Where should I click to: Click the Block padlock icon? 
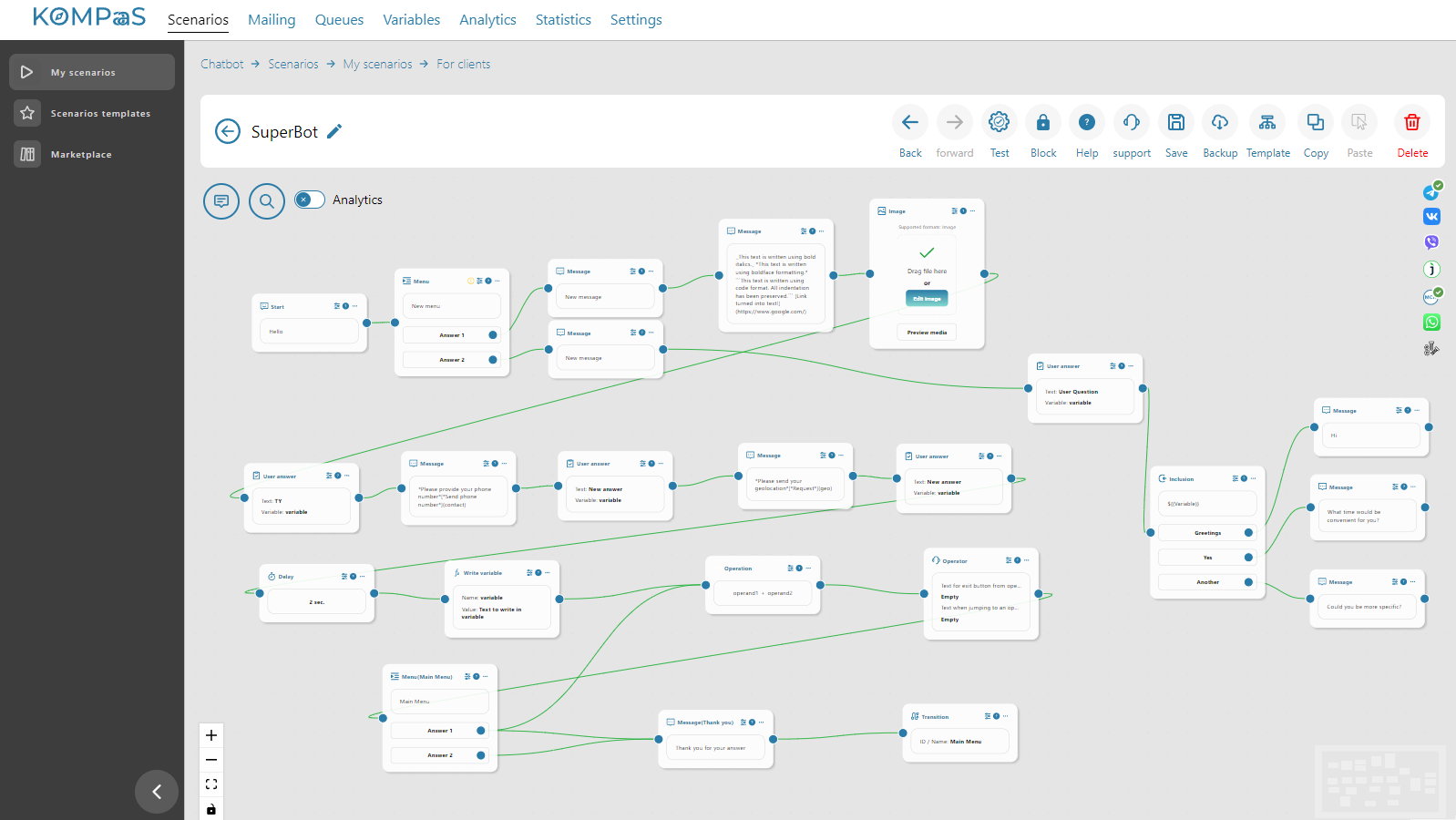1043,122
